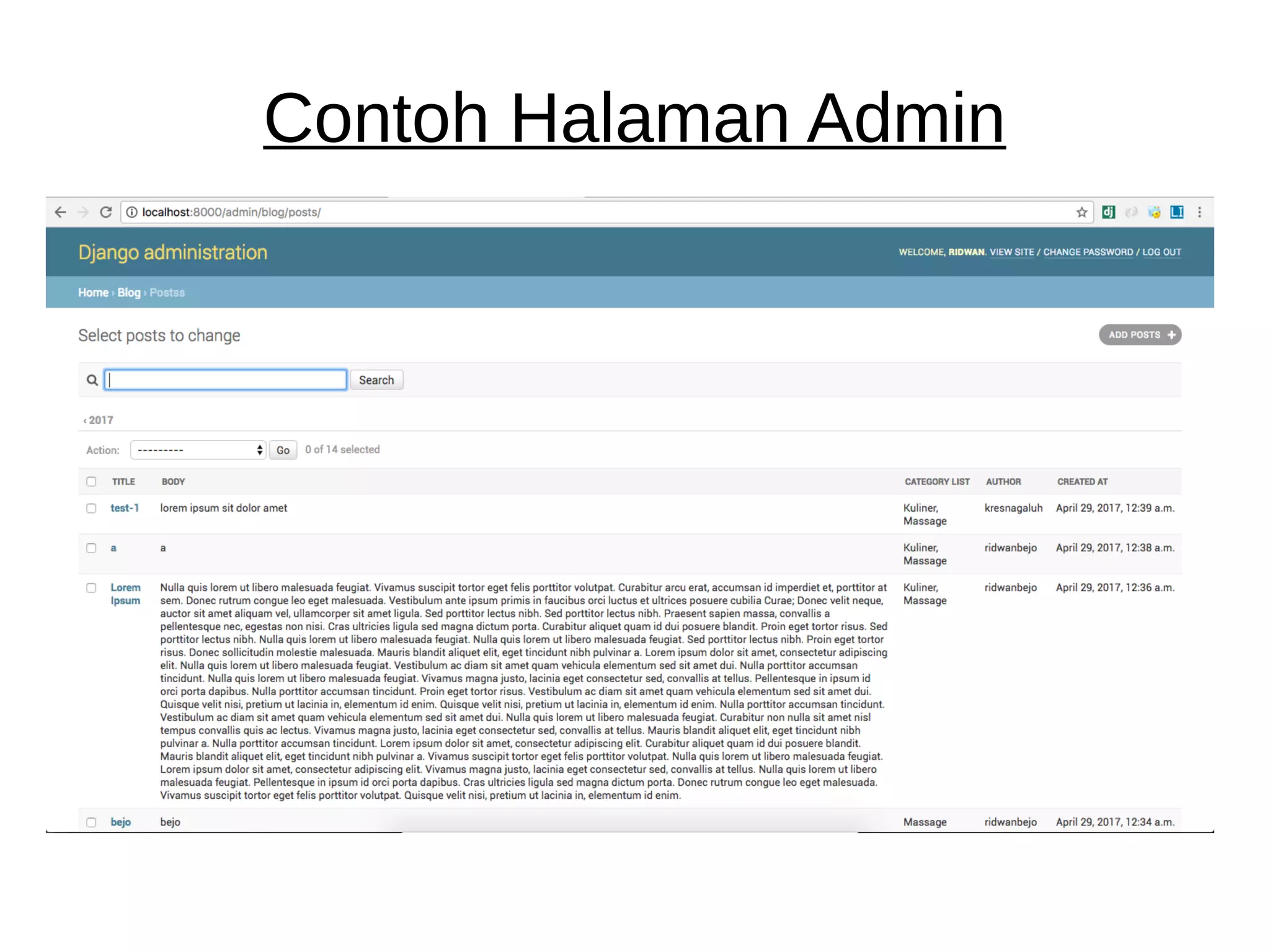Click the ridwanbejo author in bejo row
This screenshot has width=1270, height=952.
click(1010, 822)
